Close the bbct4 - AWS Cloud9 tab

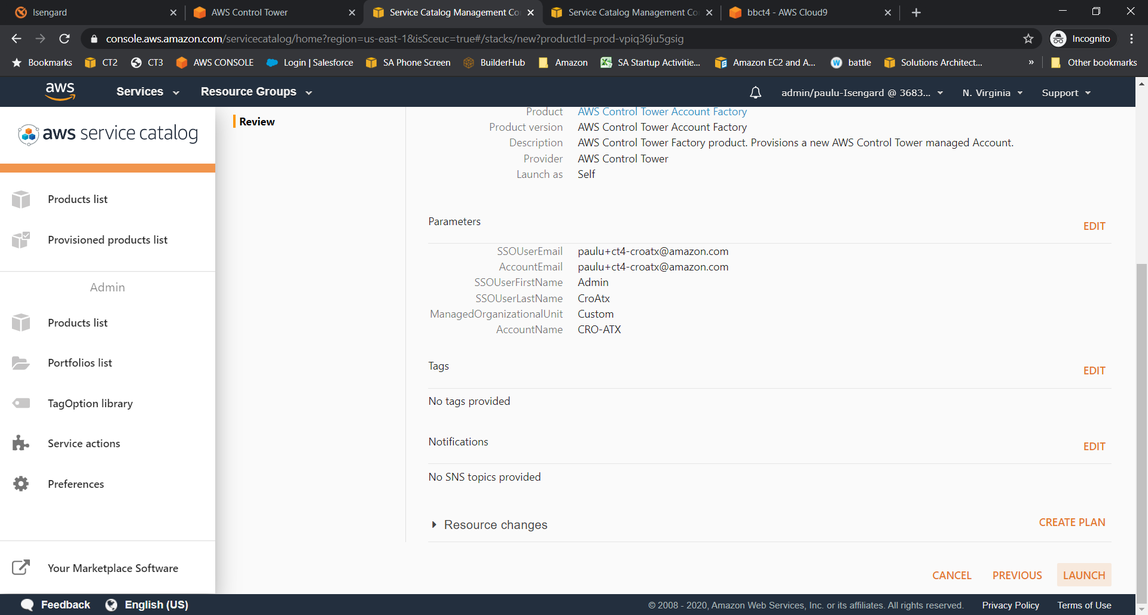(x=888, y=12)
